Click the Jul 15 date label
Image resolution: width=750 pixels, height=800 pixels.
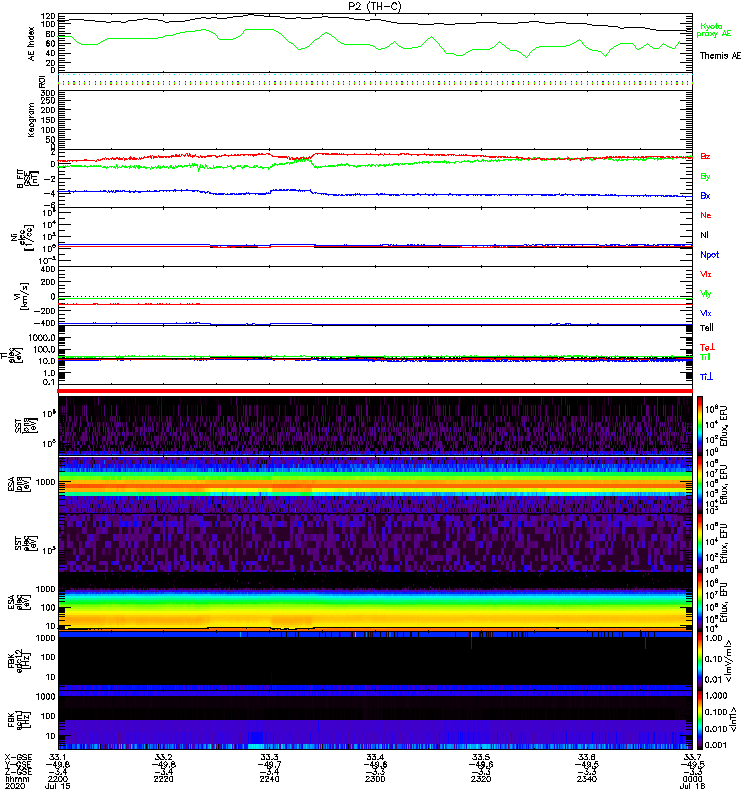pos(58,786)
